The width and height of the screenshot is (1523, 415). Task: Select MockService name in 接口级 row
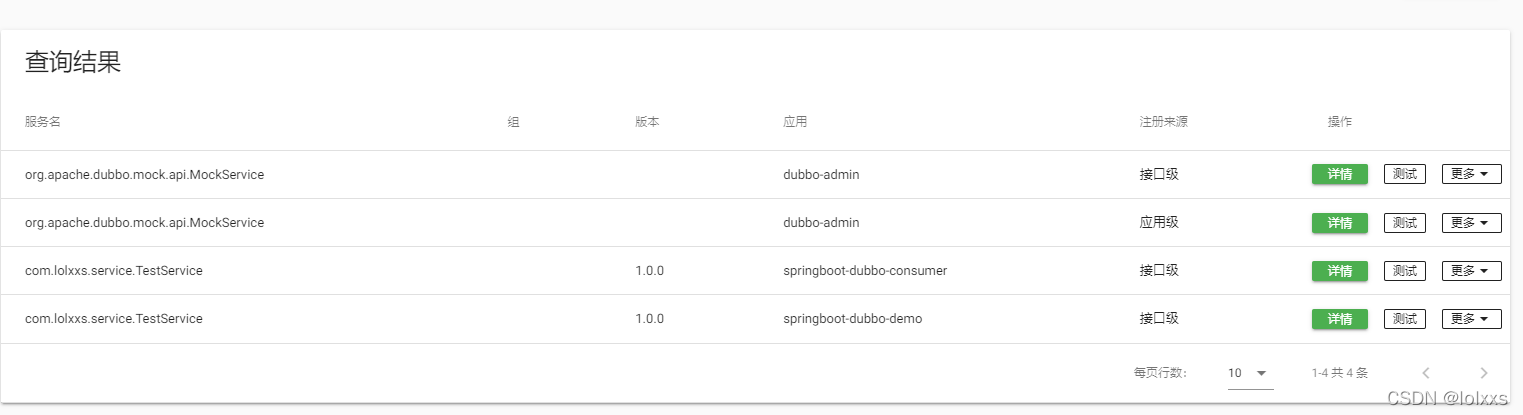pyautogui.click(x=144, y=174)
